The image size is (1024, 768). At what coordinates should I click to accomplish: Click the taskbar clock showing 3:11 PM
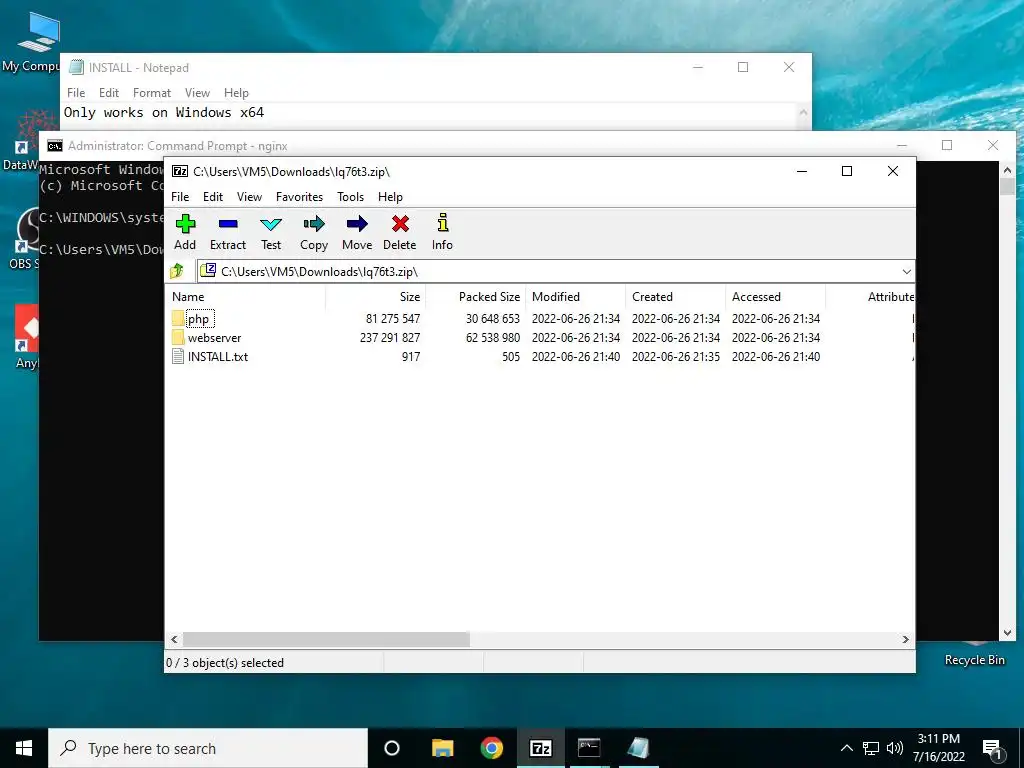point(938,748)
